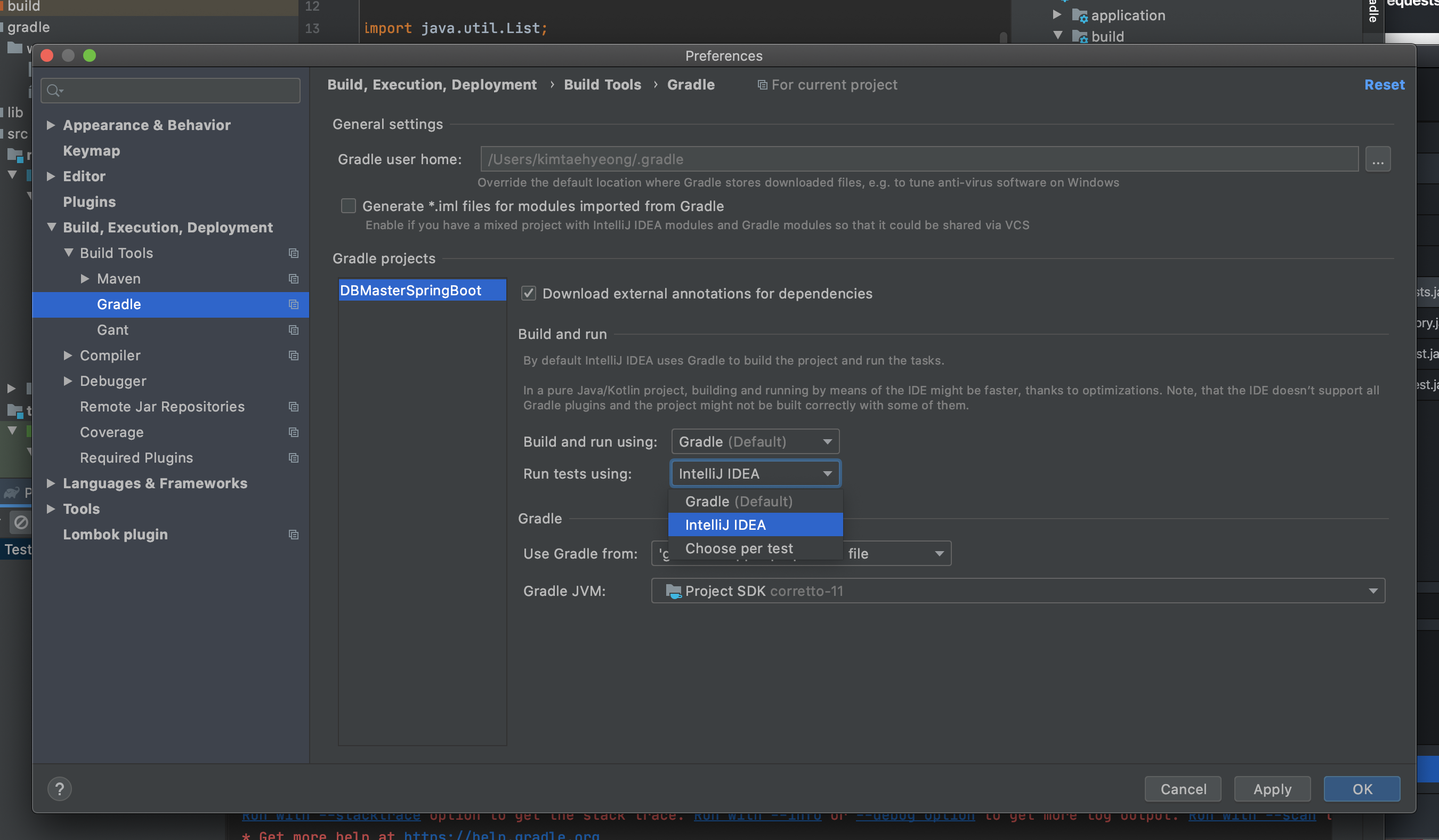
Task: Click the Reset link
Action: (x=1384, y=85)
